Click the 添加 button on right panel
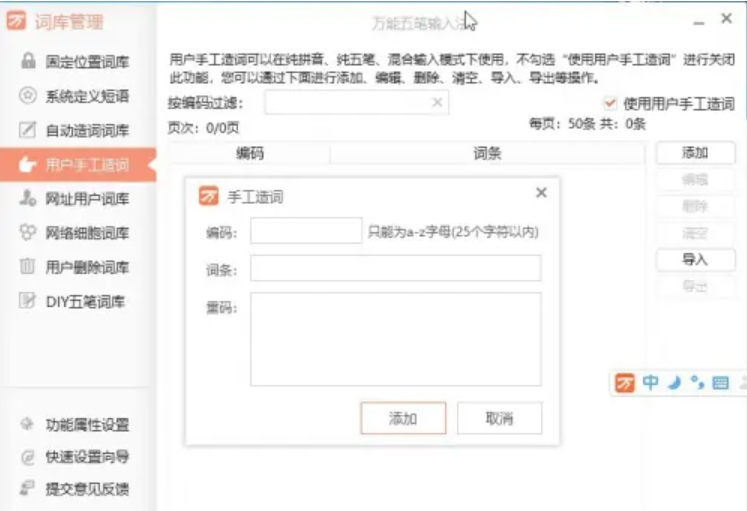This screenshot has width=747, height=511. point(695,152)
